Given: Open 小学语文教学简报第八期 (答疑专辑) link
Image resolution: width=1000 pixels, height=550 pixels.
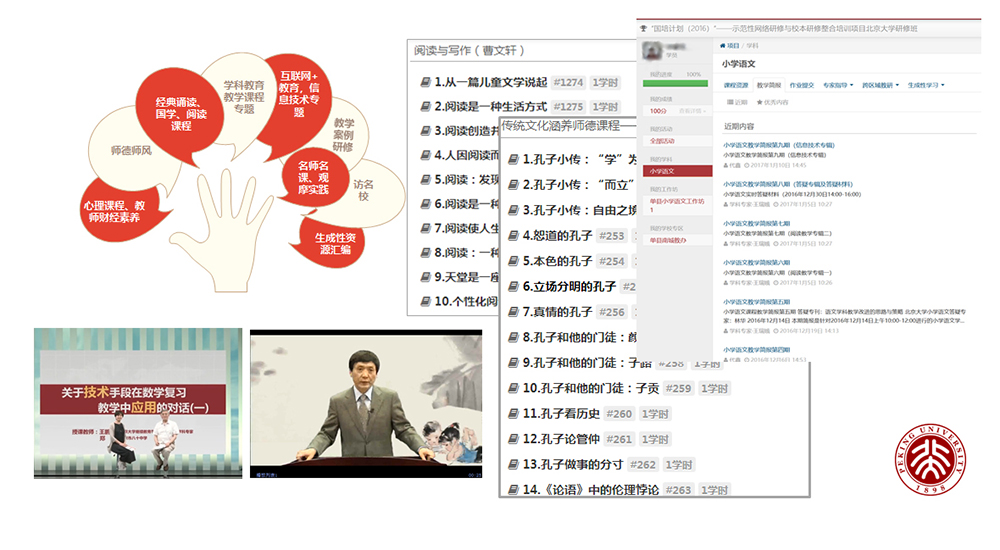Looking at the screenshot, I should (787, 184).
